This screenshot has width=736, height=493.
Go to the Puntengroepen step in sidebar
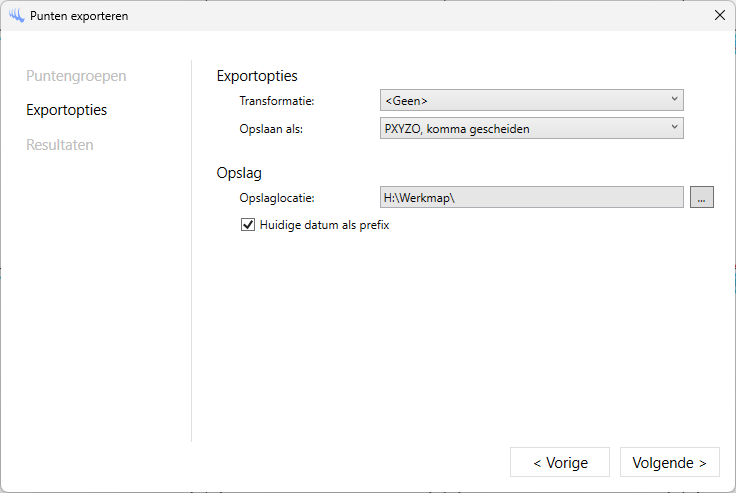76,76
